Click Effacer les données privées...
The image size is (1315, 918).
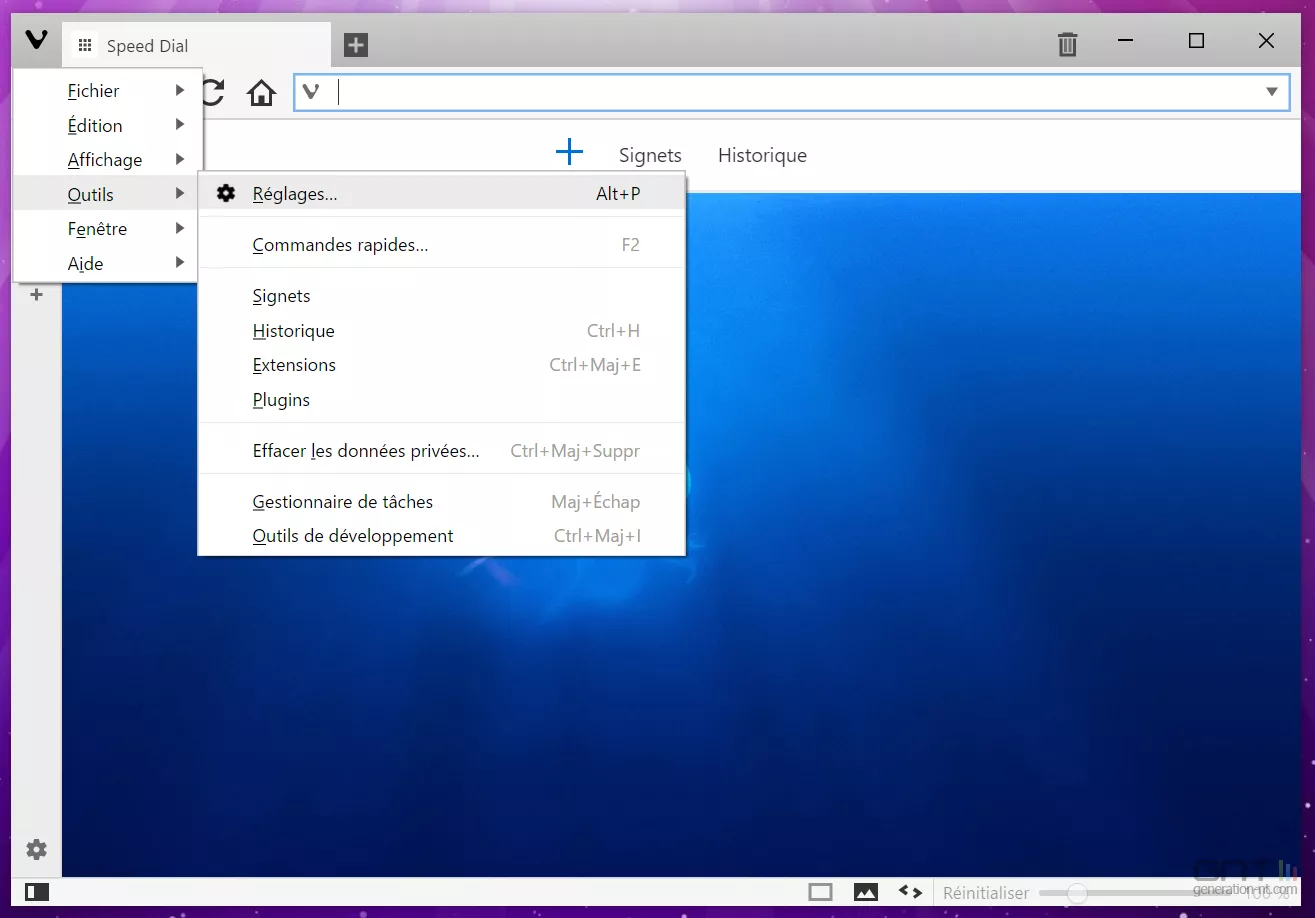(441, 451)
